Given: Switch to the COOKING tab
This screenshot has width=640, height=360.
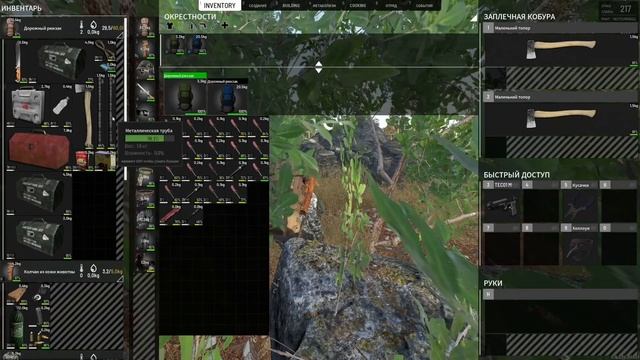Looking at the screenshot, I should point(358,6).
